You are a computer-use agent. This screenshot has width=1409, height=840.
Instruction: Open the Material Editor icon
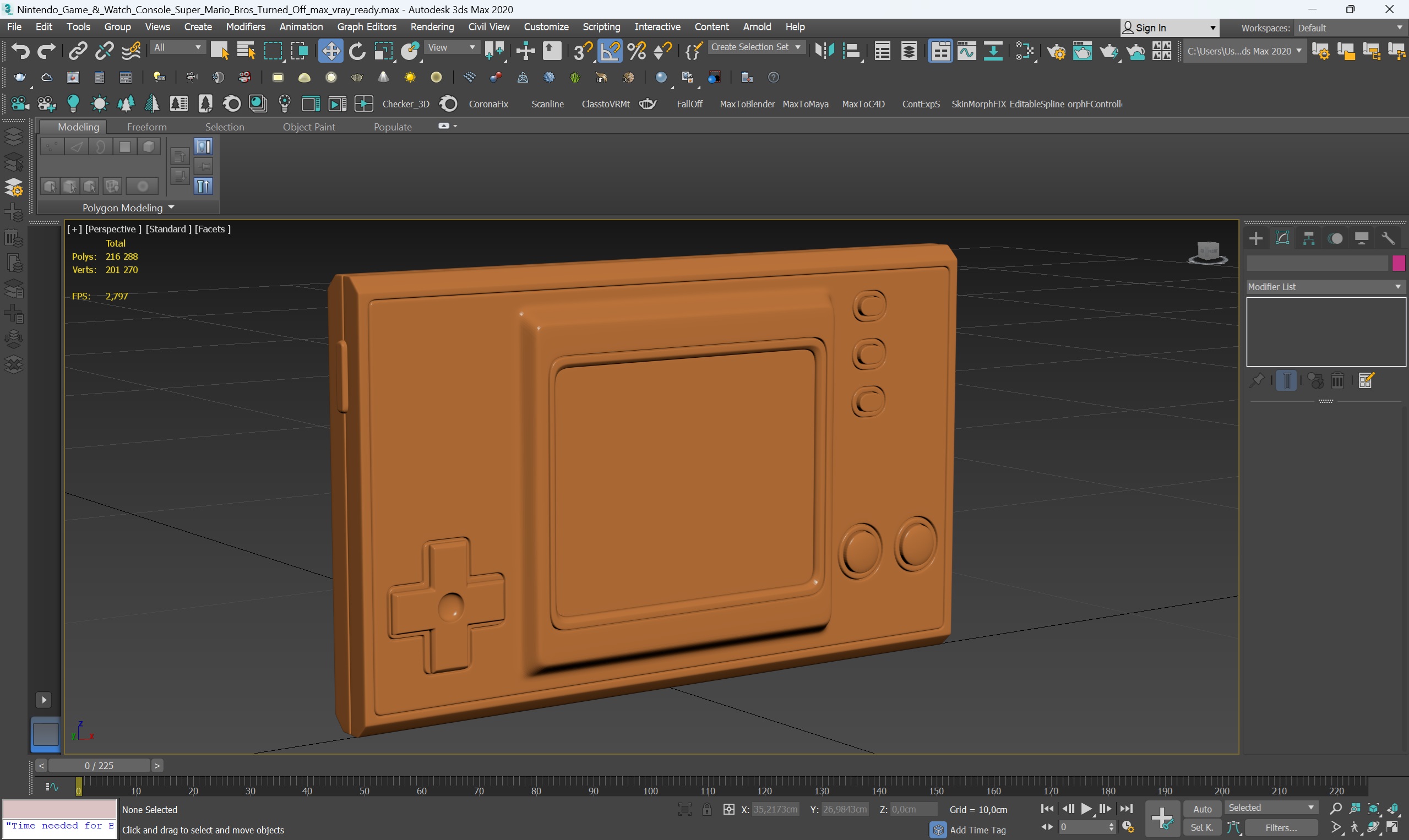tap(1025, 51)
